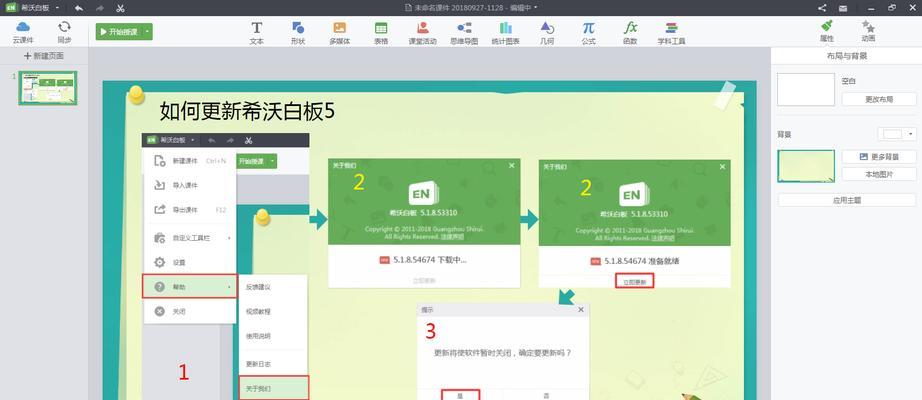
Task: Switch to the 属性 properties tab
Action: point(827,31)
